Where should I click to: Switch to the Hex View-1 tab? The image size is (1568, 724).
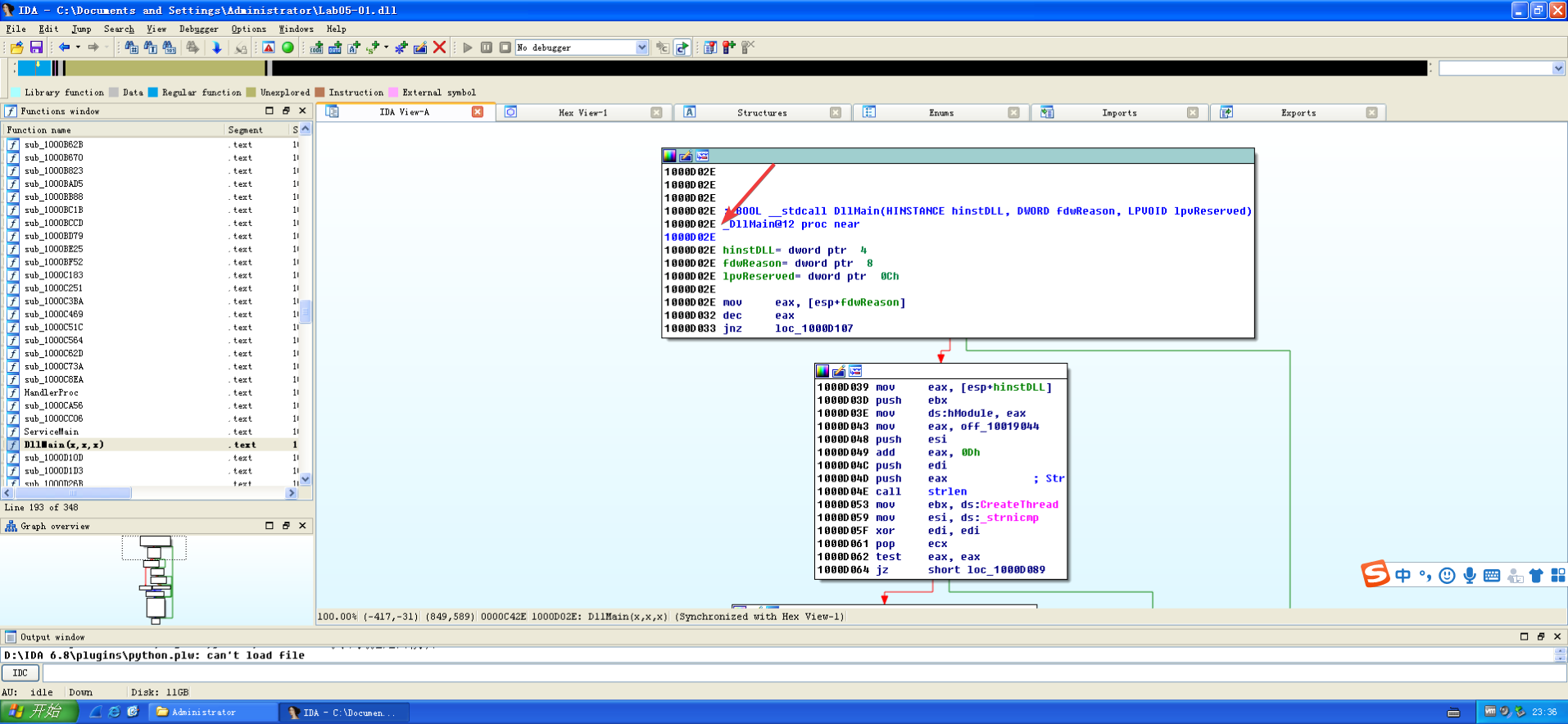click(x=583, y=113)
